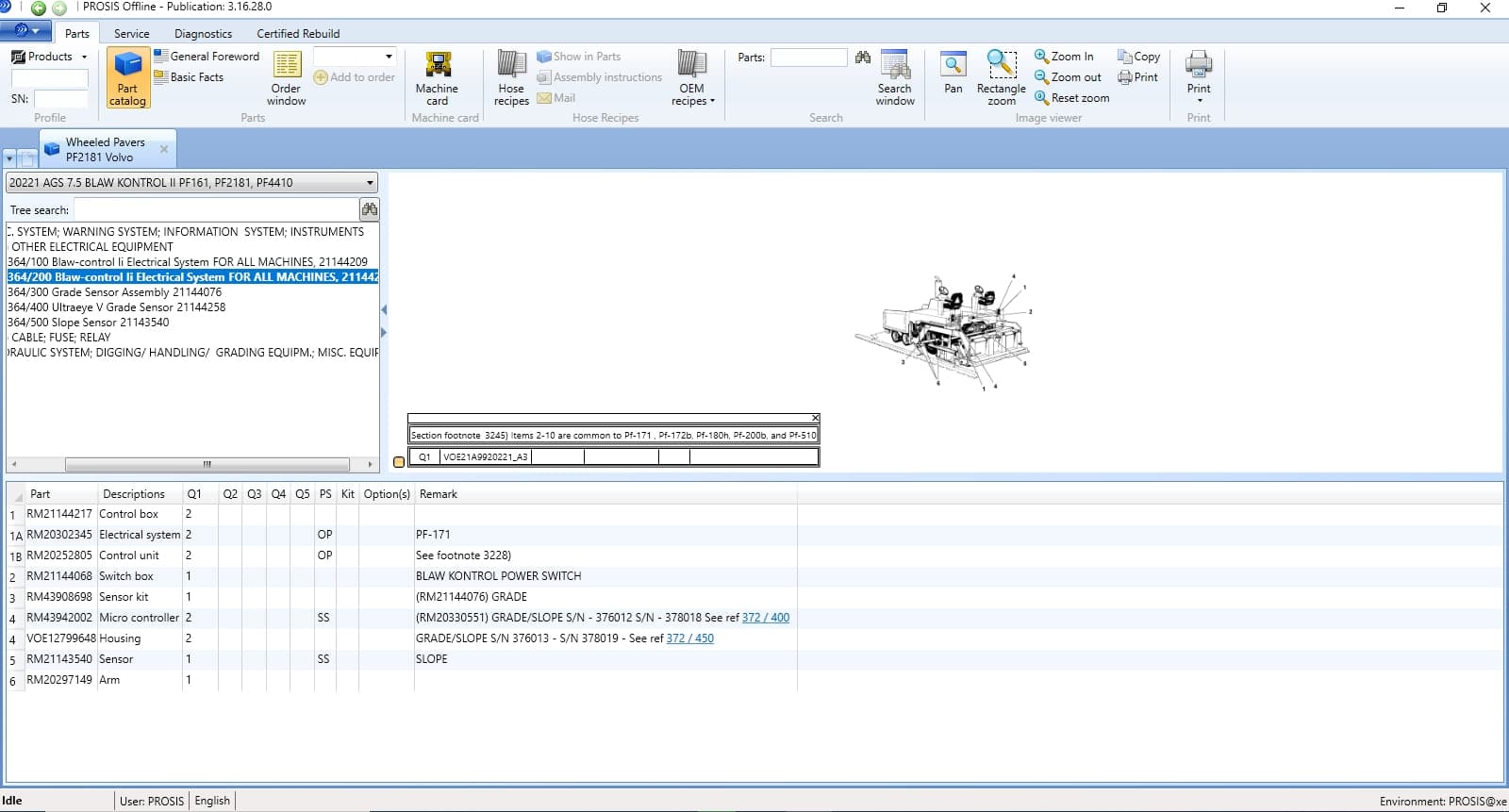Select 364/500 Slope Sensor tree item
This screenshot has width=1509, height=812.
89,323
